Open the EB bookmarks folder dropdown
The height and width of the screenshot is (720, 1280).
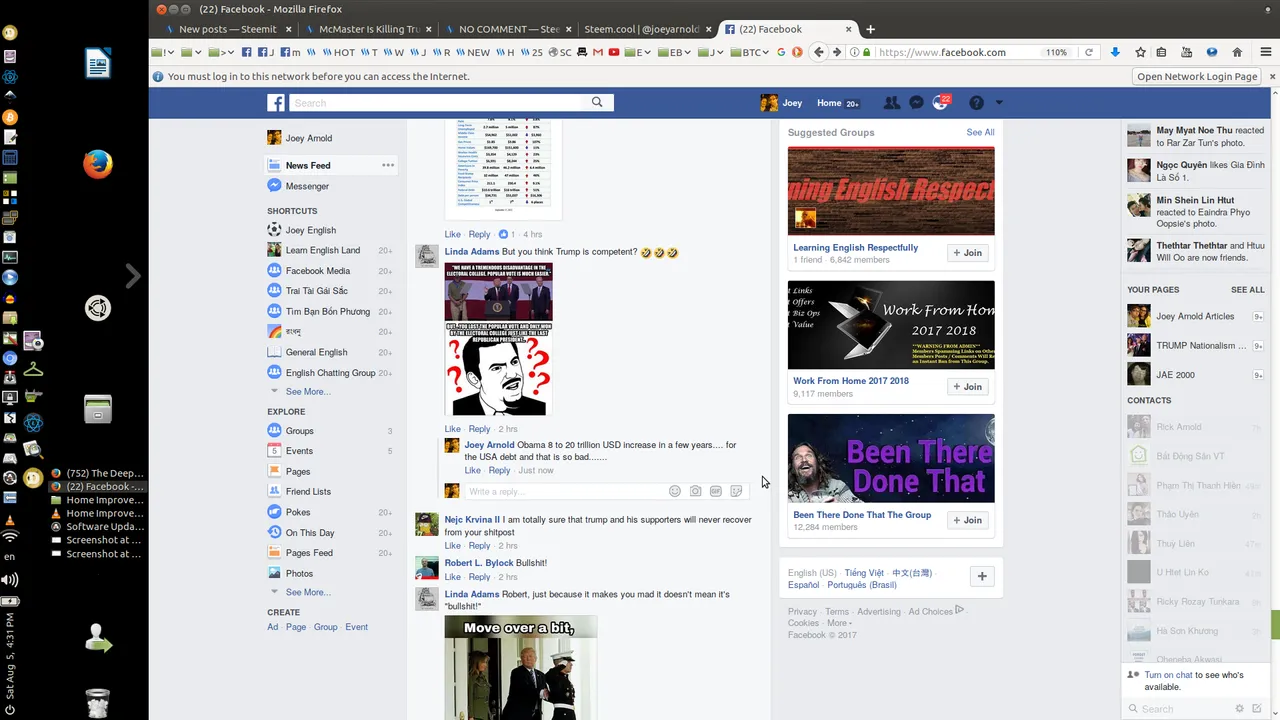[674, 52]
